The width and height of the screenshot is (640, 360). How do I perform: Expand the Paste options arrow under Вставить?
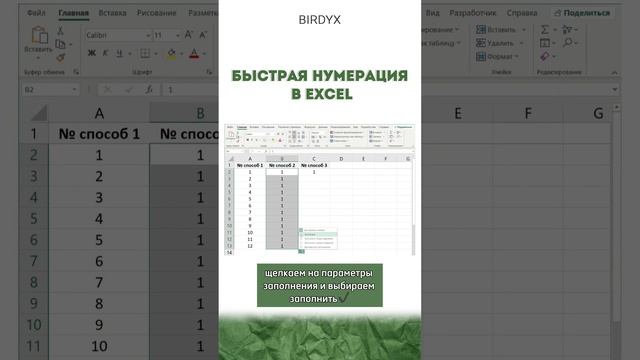click(38, 58)
